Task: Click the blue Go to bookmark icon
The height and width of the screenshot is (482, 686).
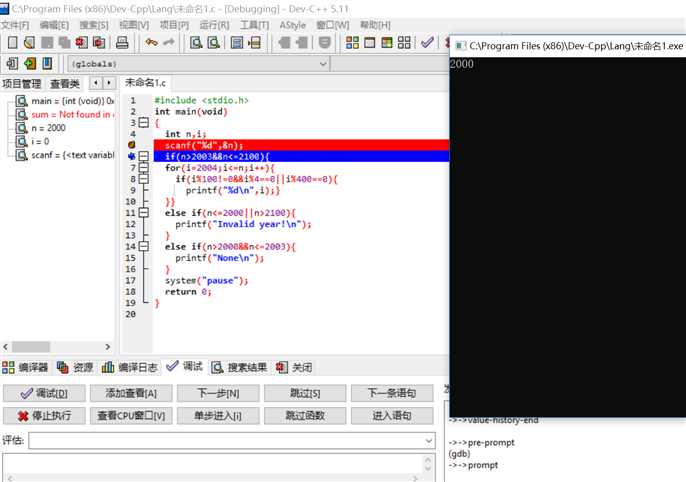Action: (x=47, y=64)
